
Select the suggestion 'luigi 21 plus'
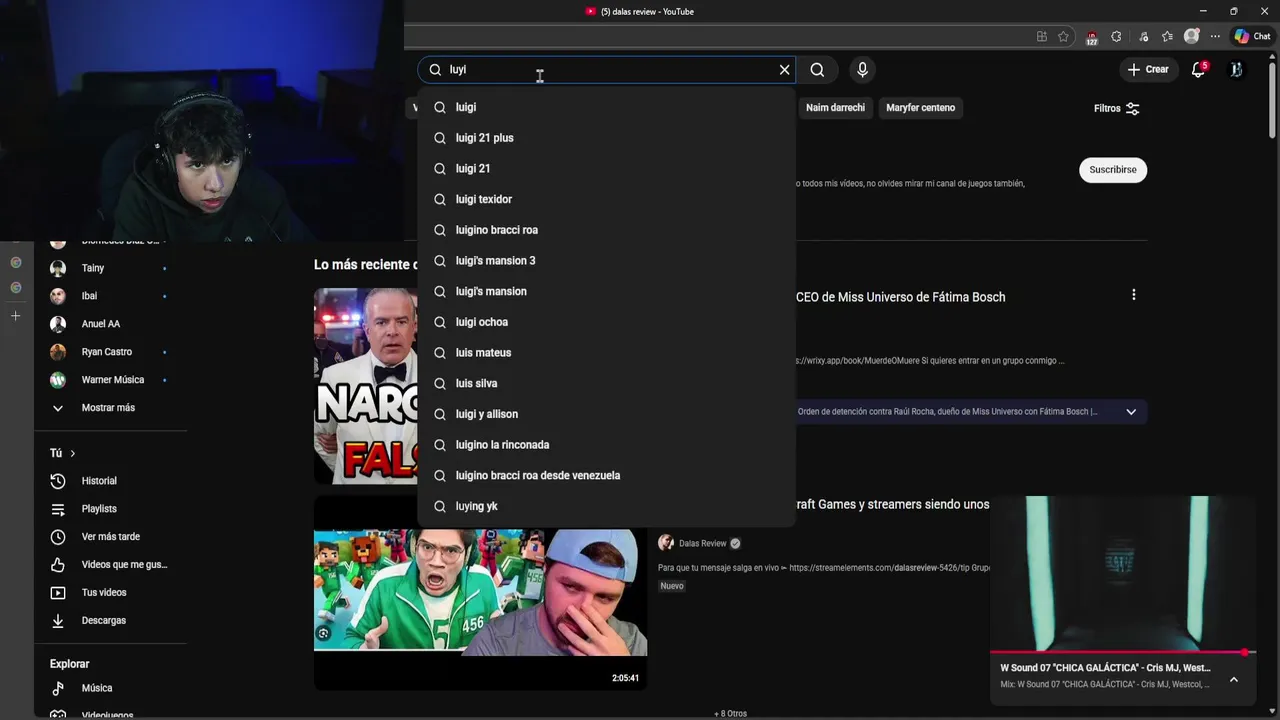pos(606,138)
